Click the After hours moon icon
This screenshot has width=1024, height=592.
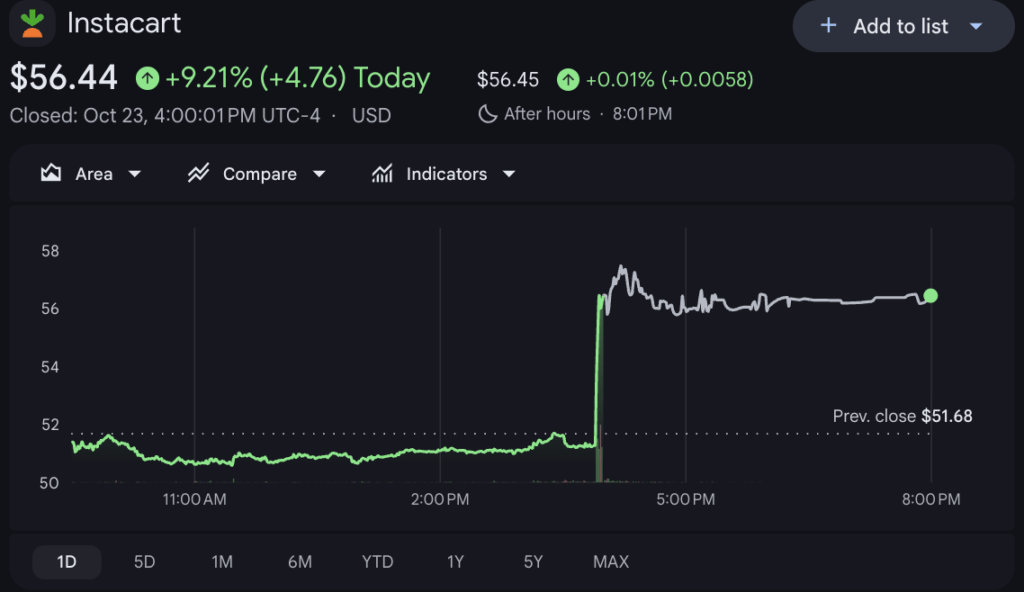tap(487, 114)
